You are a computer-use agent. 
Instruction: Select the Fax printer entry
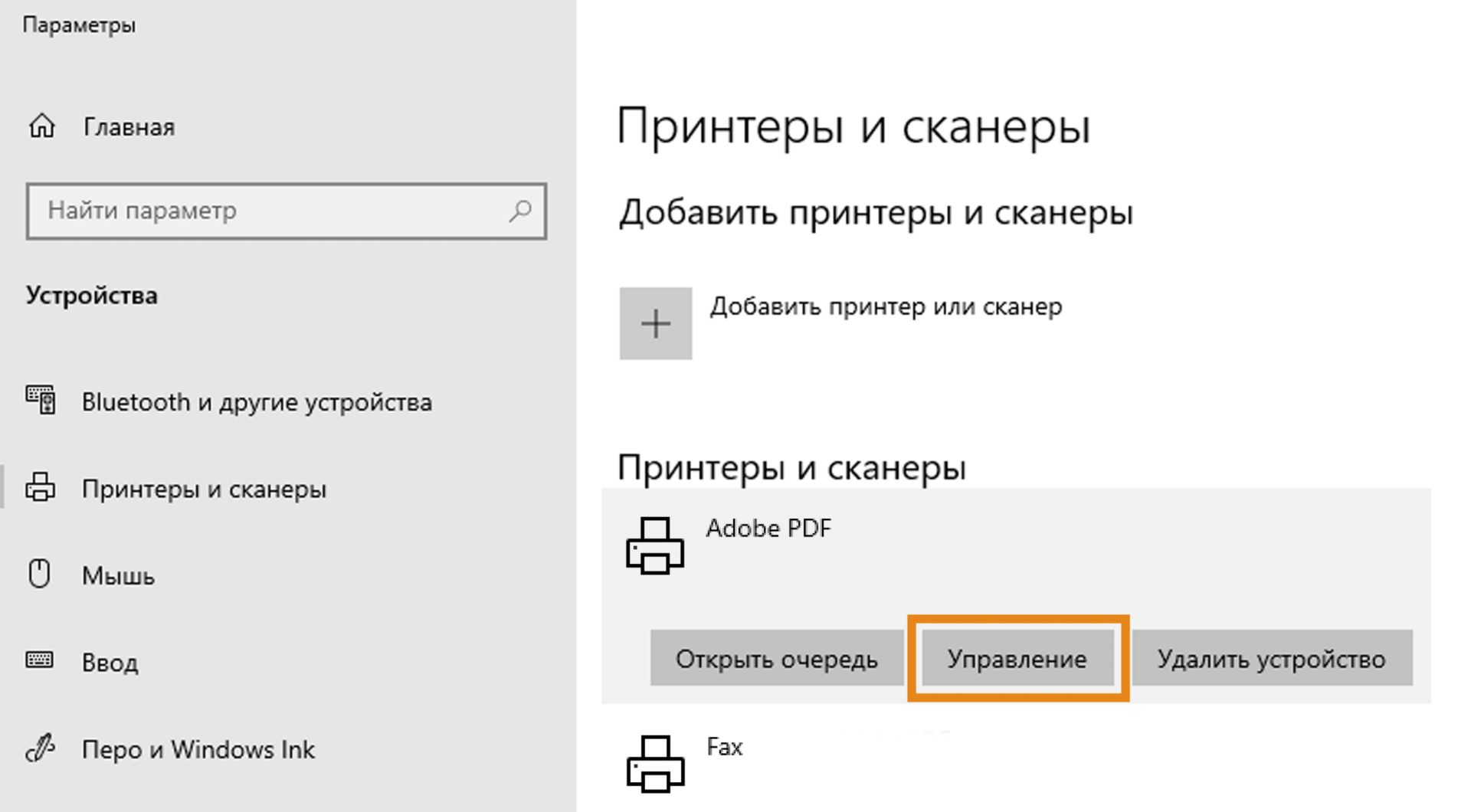724,747
